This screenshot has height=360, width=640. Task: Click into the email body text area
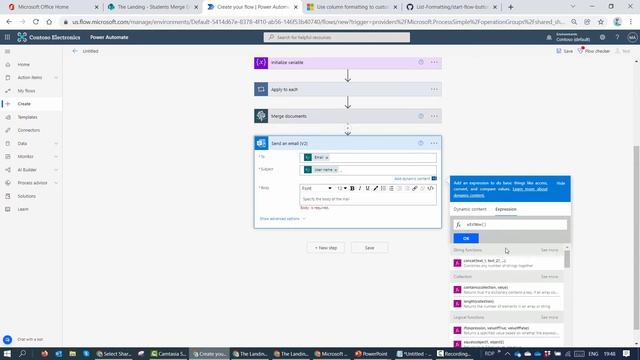click(x=368, y=199)
